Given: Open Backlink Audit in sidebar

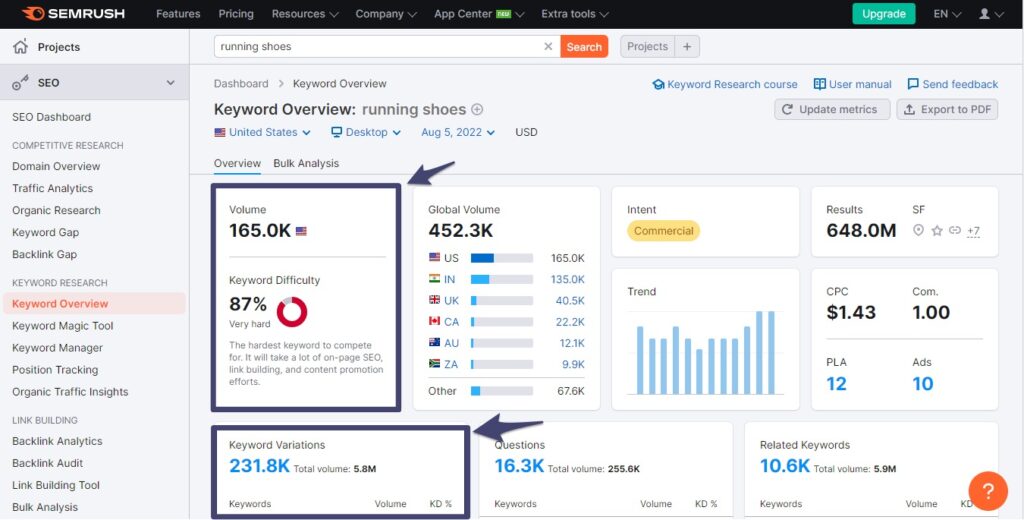Looking at the screenshot, I should (x=48, y=463).
